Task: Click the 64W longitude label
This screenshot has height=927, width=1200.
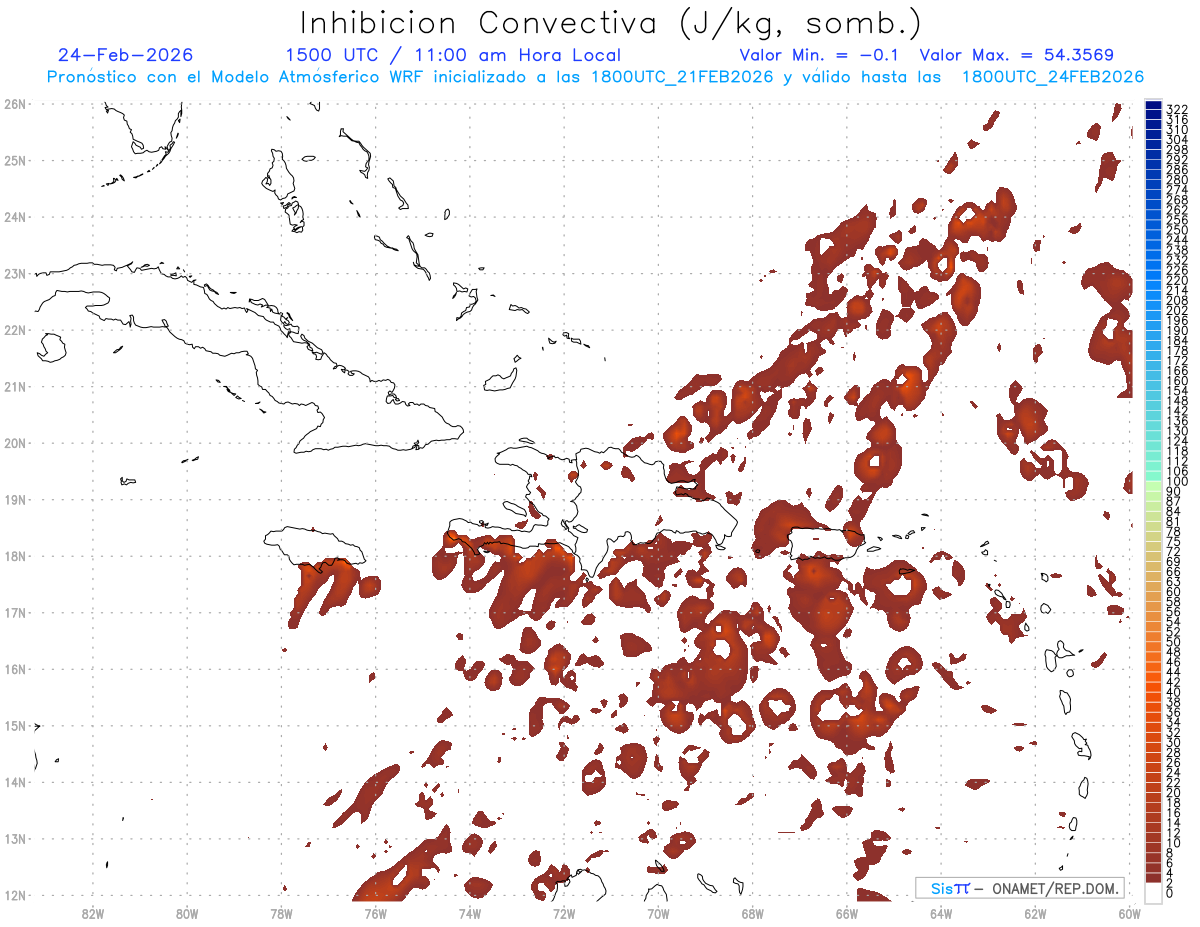Action: [x=941, y=913]
